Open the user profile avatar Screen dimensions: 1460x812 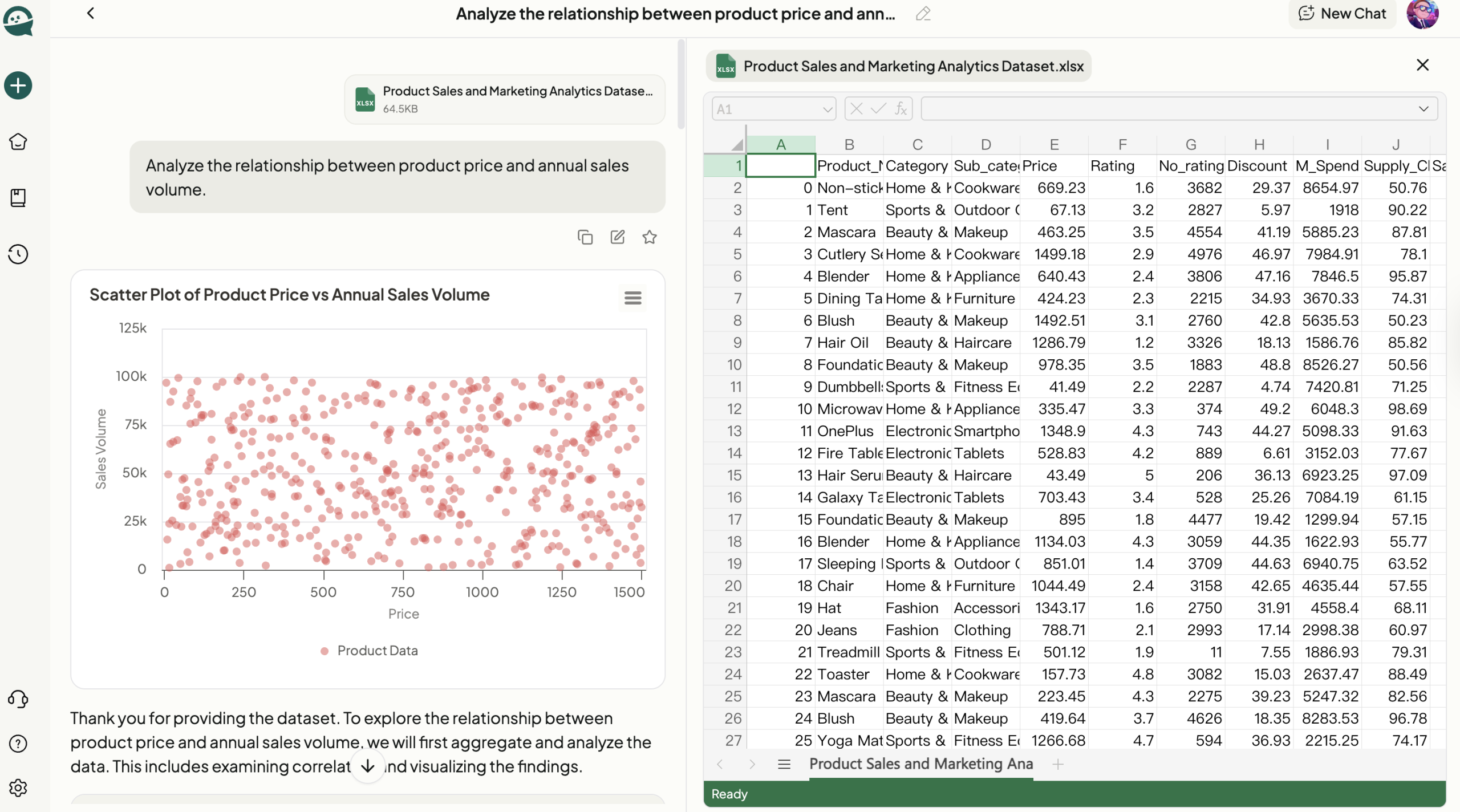pos(1422,14)
